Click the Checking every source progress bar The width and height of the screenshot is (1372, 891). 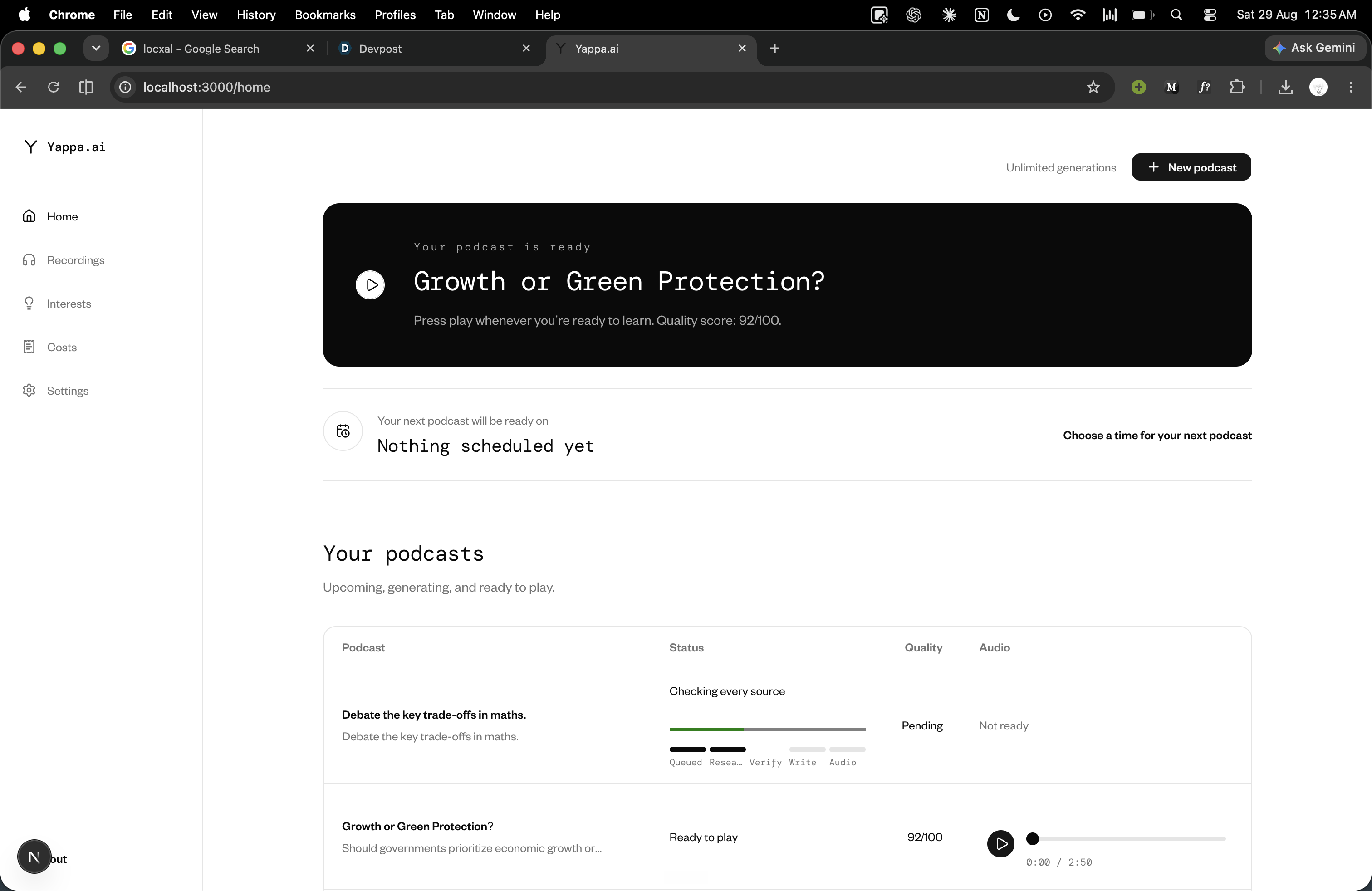(x=767, y=729)
